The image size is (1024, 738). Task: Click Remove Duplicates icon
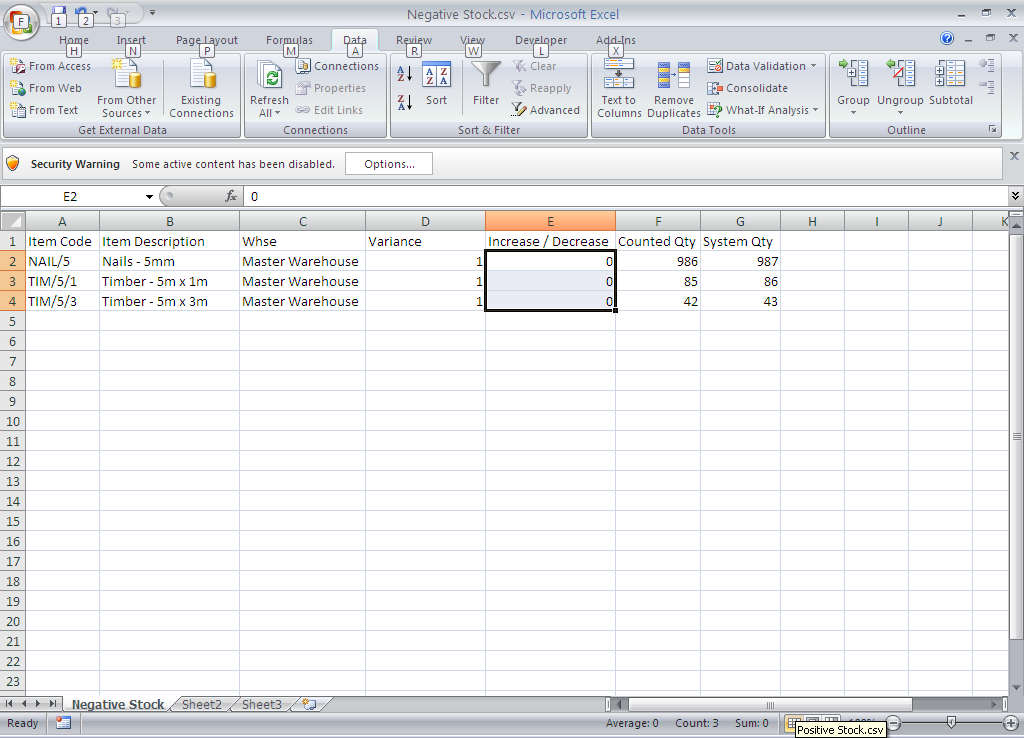673,77
